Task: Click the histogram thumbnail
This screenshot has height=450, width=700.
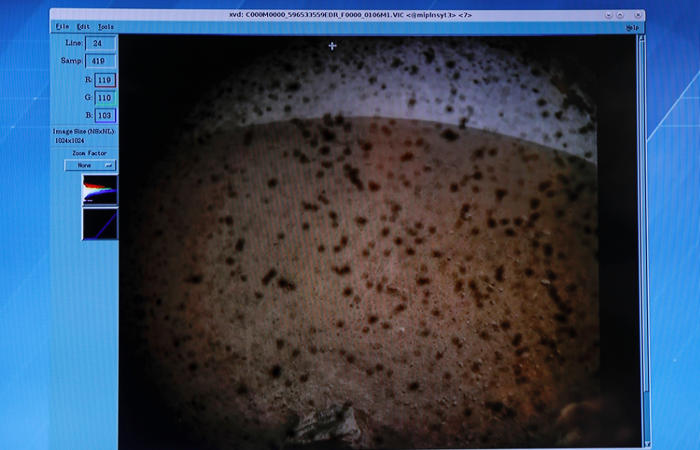Action: [x=99, y=189]
